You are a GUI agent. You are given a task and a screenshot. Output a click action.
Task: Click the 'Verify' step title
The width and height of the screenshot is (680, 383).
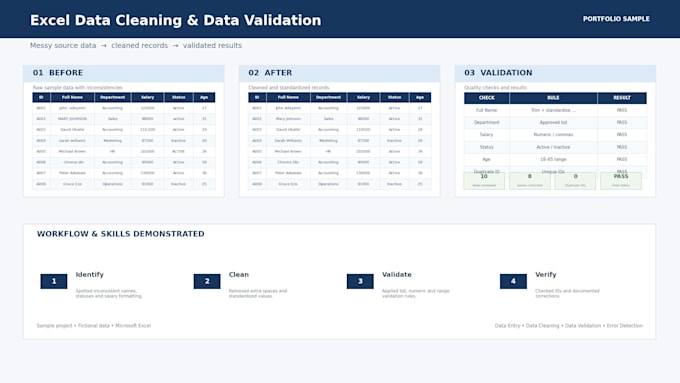[546, 275]
